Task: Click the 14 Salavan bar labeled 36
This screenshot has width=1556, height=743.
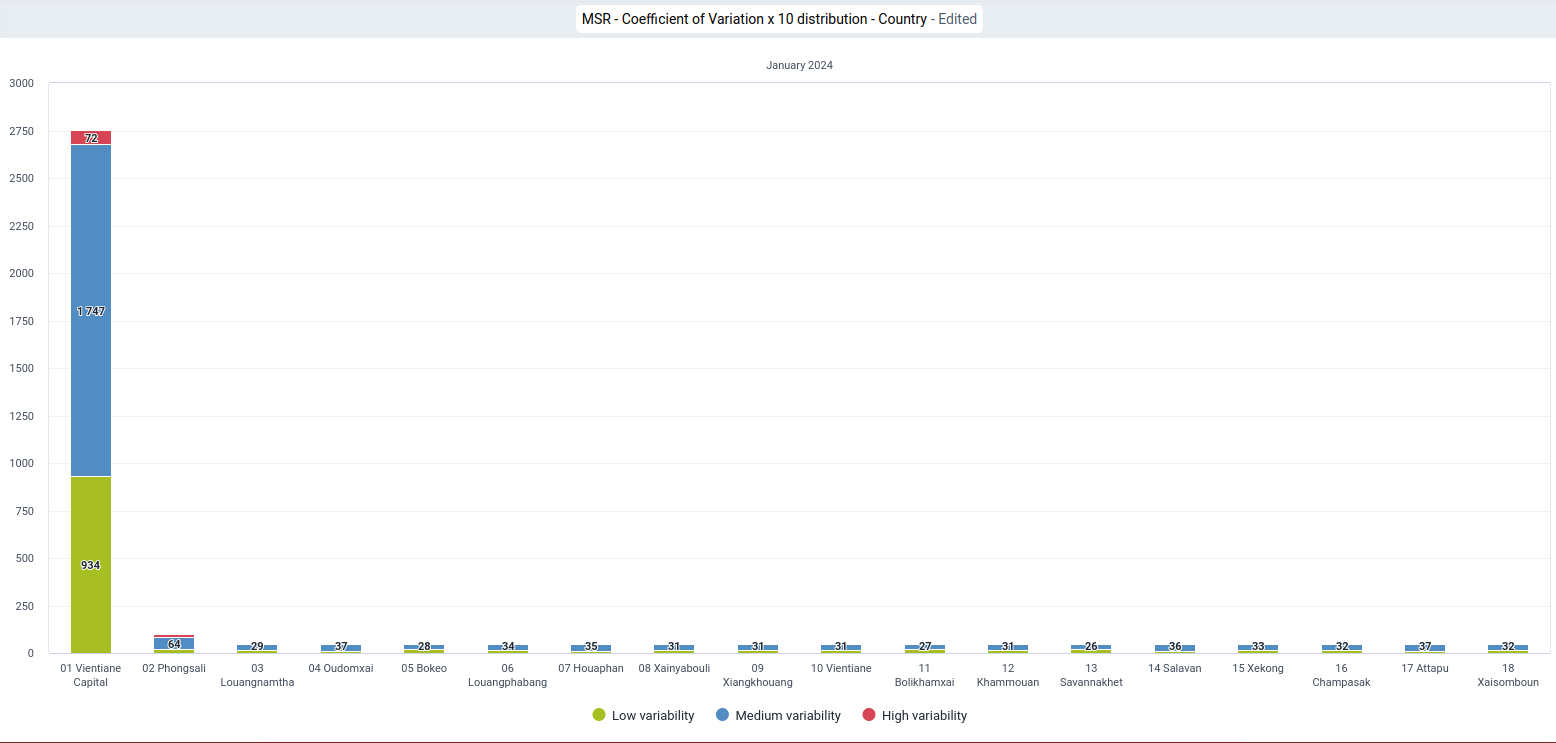Action: 1175,648
